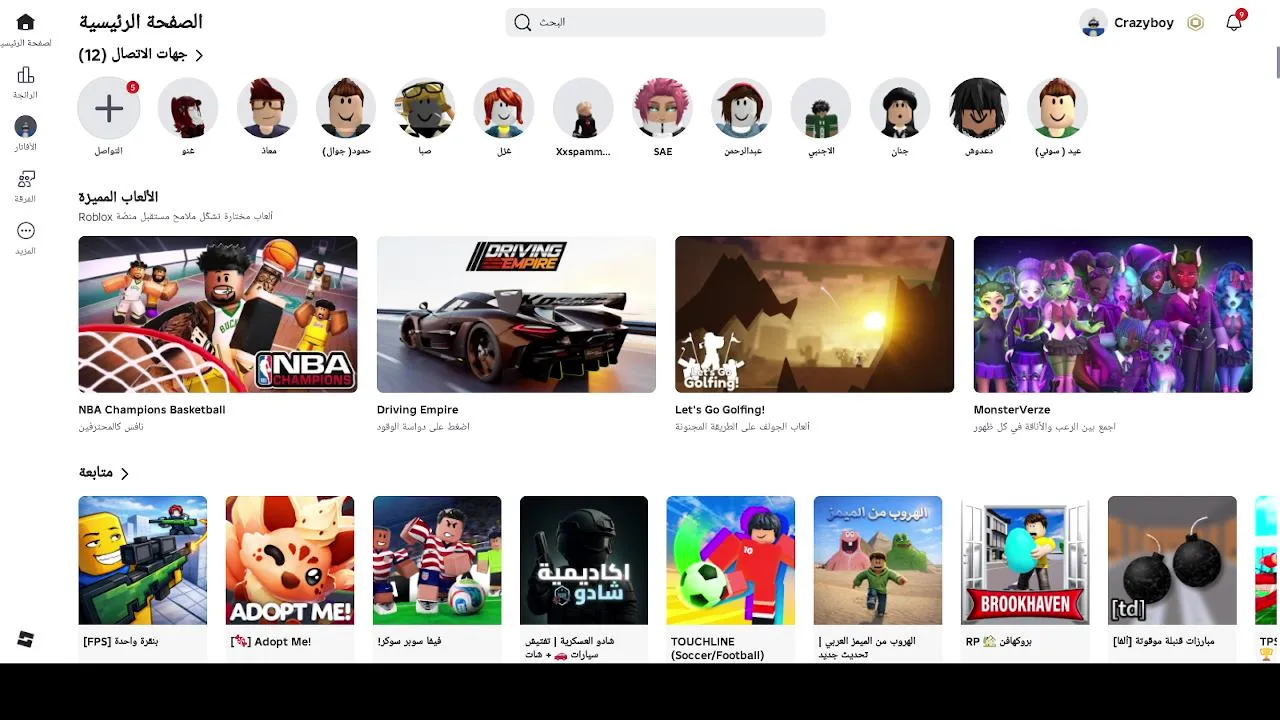Click inside the search input field
Image resolution: width=1280 pixels, height=720 pixels.
pos(665,22)
